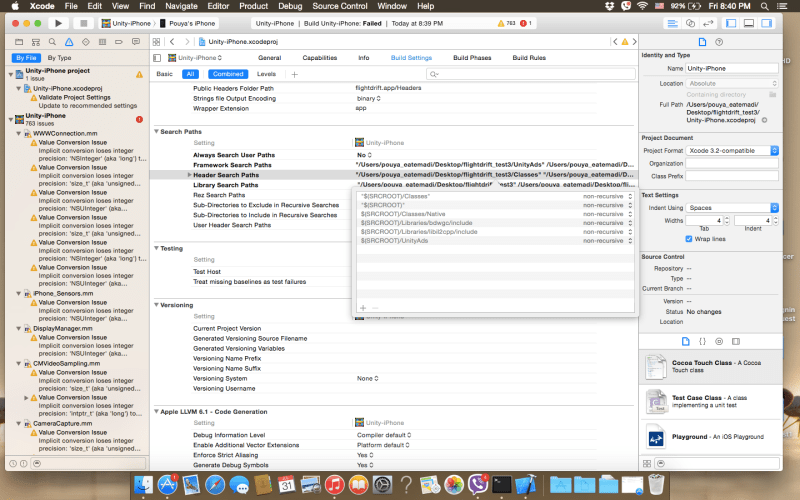Go back in editor history
Image resolution: width=800 pixels, height=500 pixels.
(172, 42)
